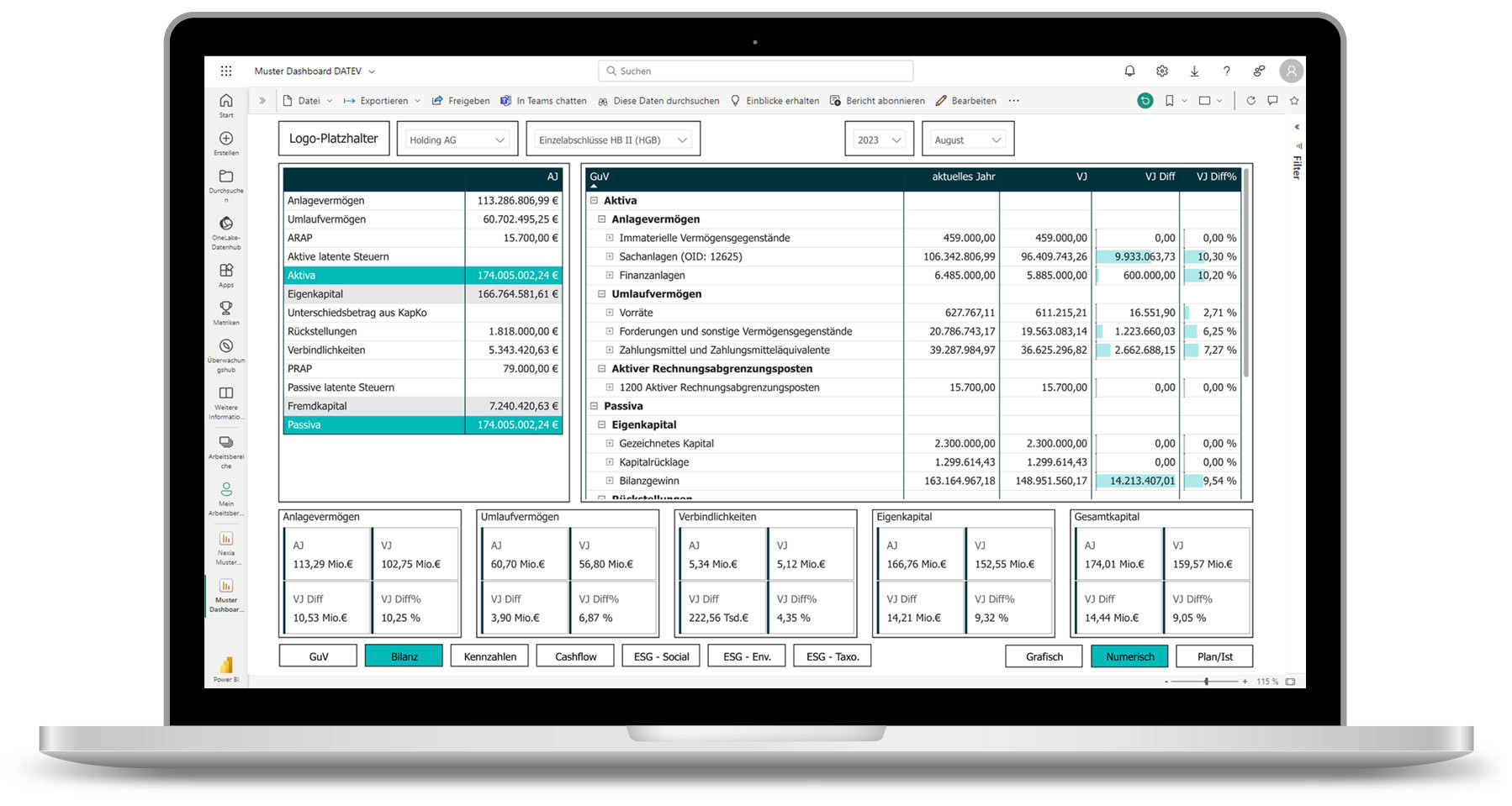Switch the display to Grafisch
Screen dimensions: 1512x806
coord(1043,656)
